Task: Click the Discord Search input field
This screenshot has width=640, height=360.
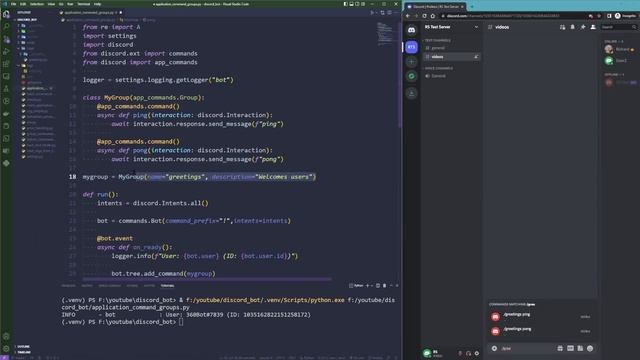Action: tap(618, 27)
